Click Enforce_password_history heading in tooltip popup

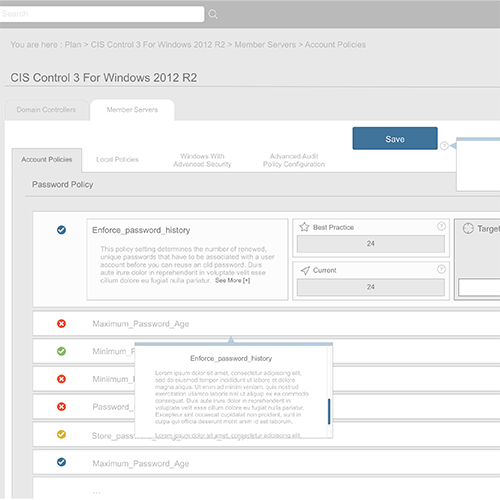click(231, 358)
